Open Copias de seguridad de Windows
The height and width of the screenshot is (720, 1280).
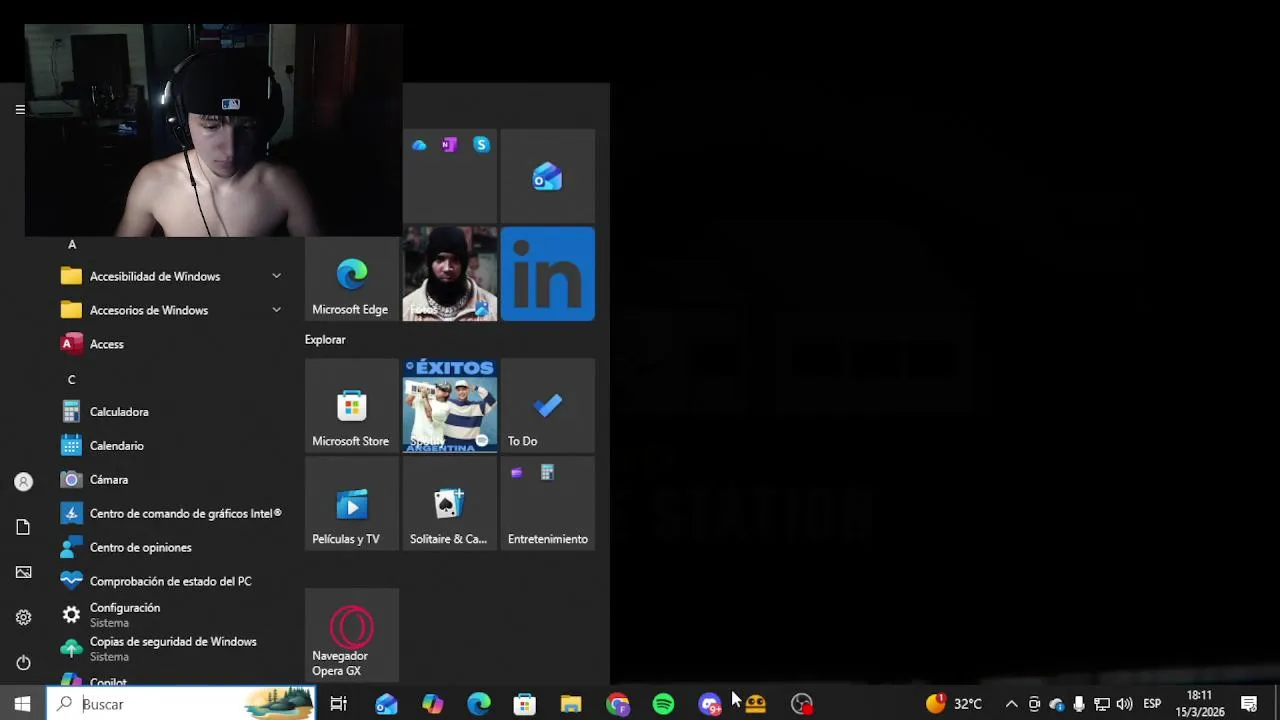[172, 649]
